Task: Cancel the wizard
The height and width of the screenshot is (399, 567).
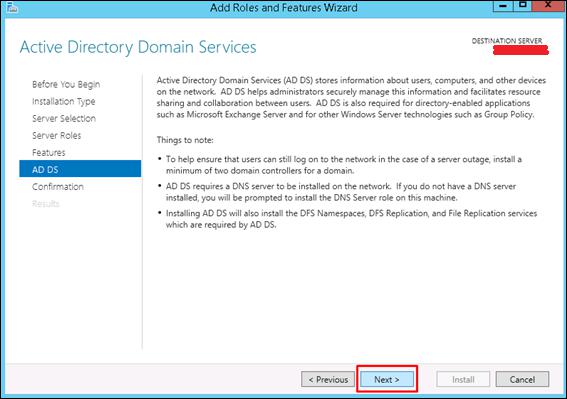Action: coord(522,379)
